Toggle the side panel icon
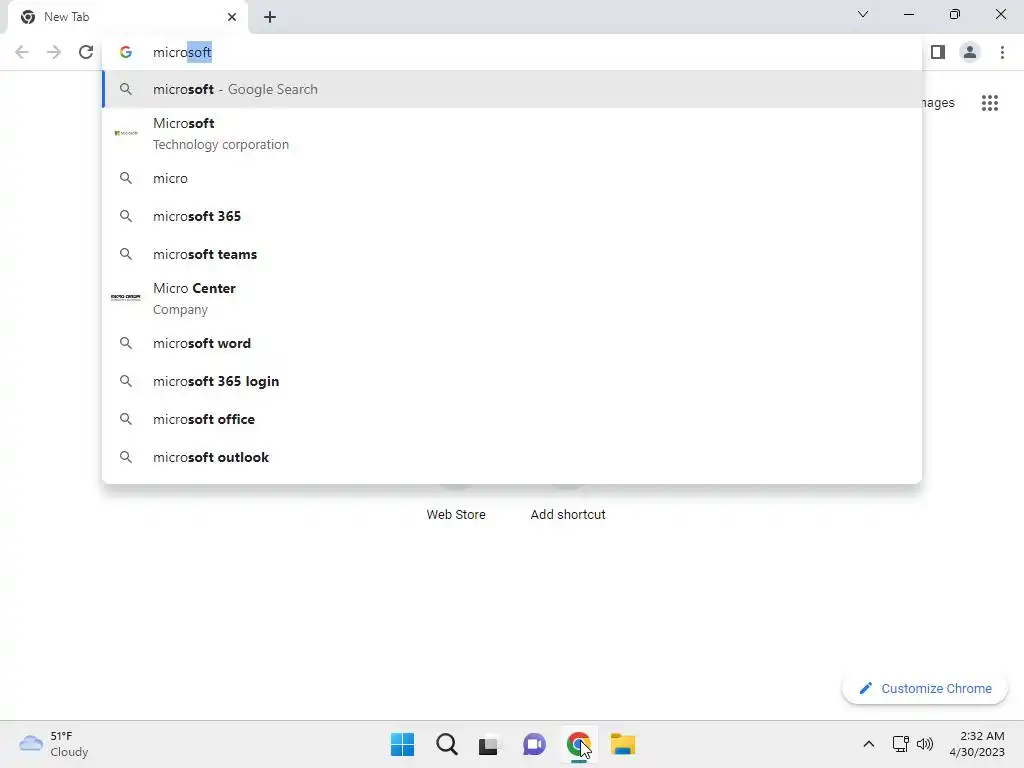The height and width of the screenshot is (768, 1024). tap(938, 52)
